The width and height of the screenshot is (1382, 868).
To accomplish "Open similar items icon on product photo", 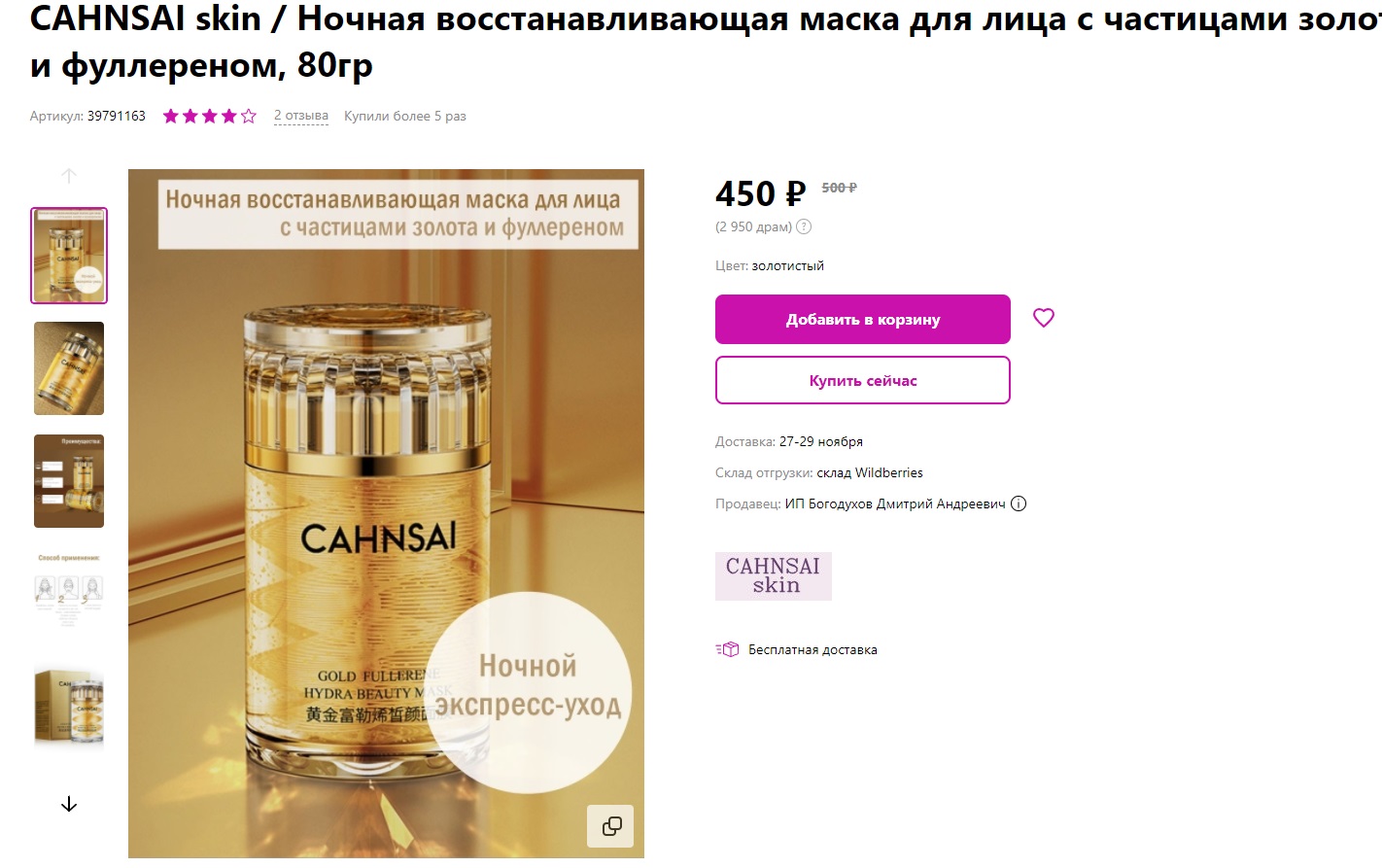I will click(x=611, y=826).
